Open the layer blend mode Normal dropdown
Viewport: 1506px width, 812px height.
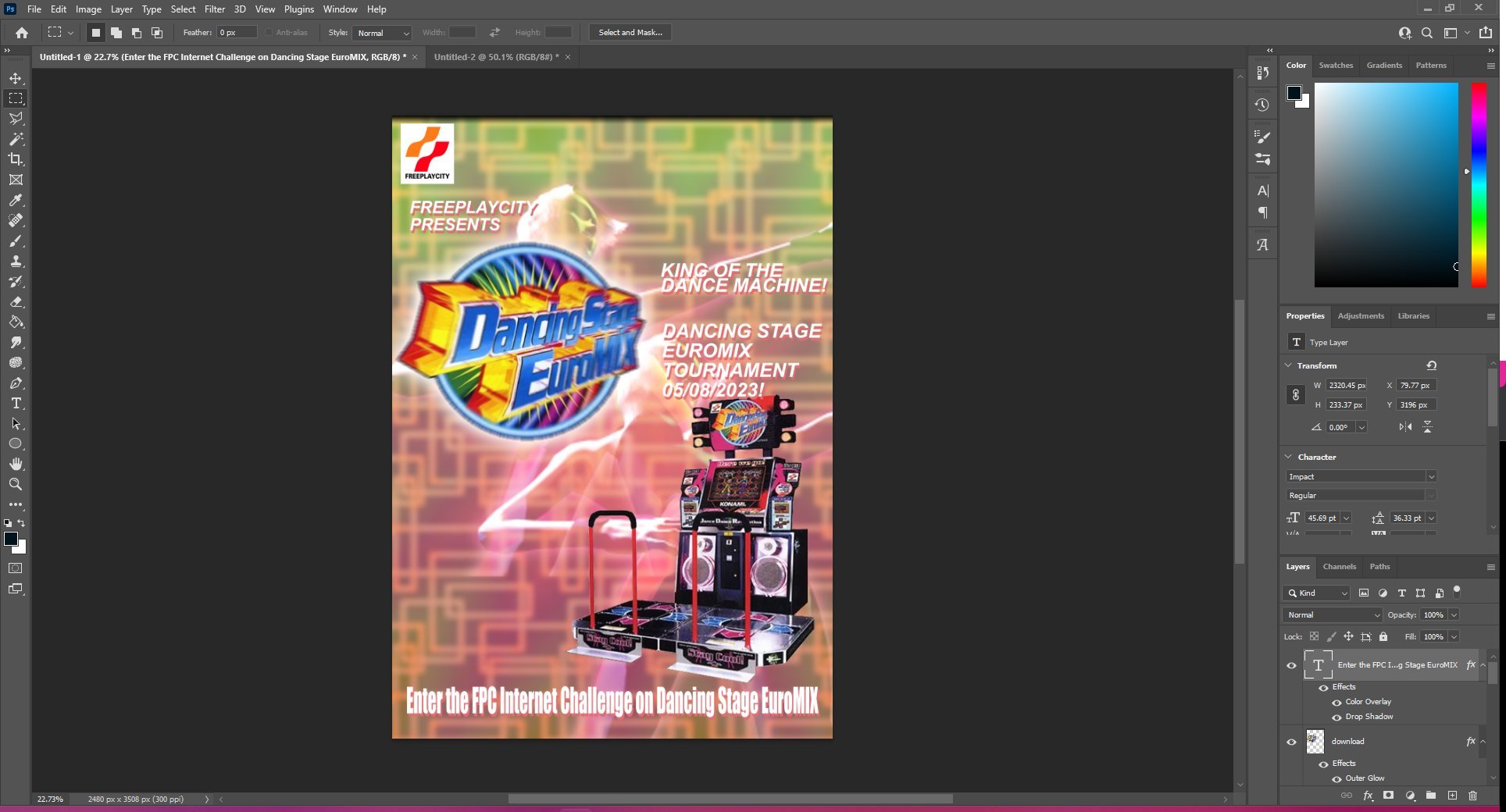tap(1332, 615)
